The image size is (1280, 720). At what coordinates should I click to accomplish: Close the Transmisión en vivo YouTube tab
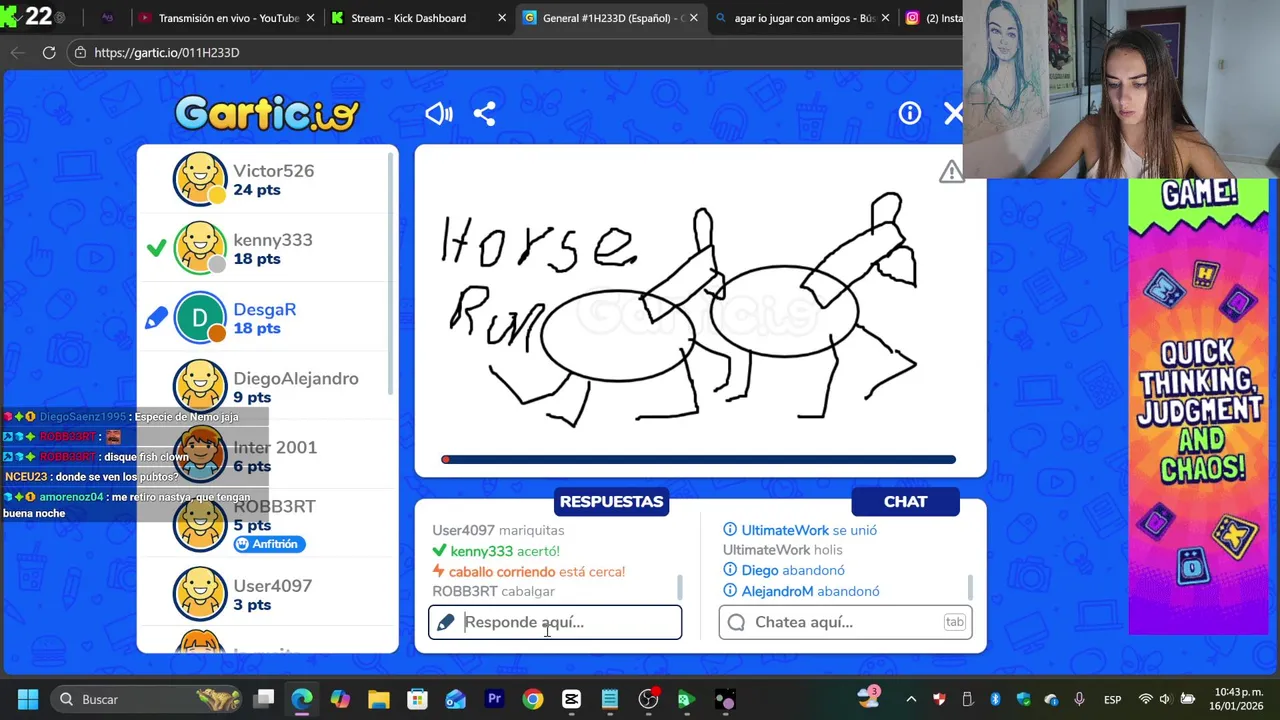(310, 18)
